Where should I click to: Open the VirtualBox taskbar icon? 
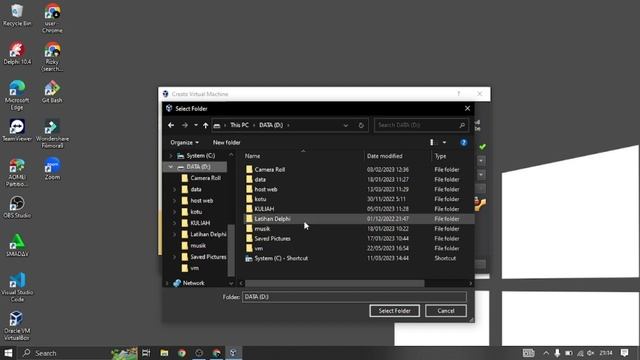tap(233, 353)
